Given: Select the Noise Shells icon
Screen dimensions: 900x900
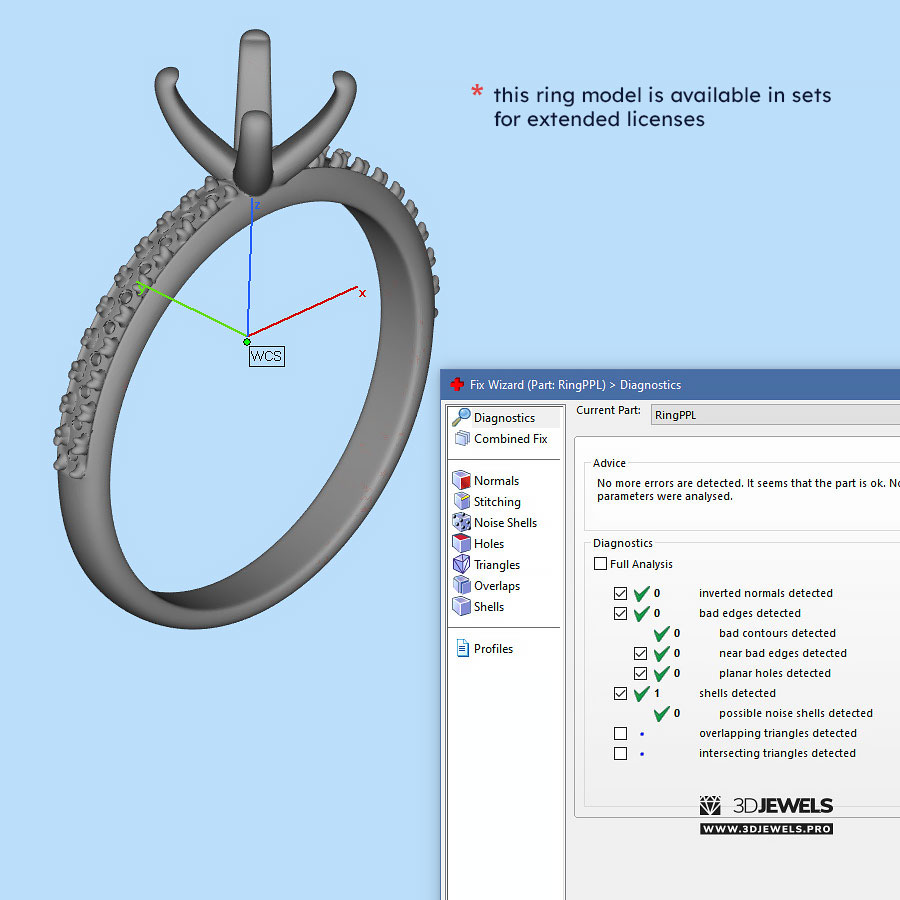Looking at the screenshot, I should coord(461,523).
